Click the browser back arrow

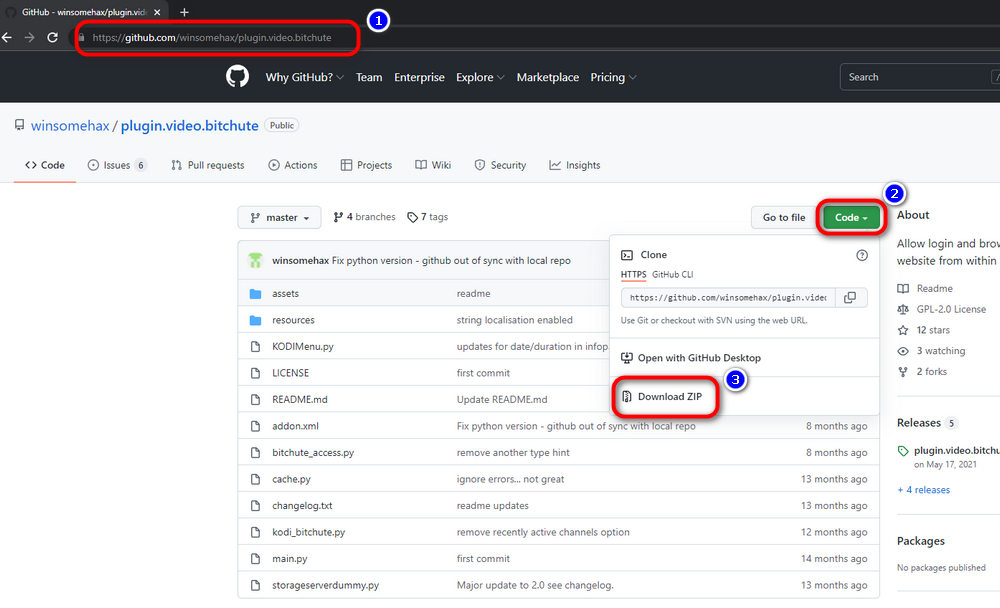point(7,38)
